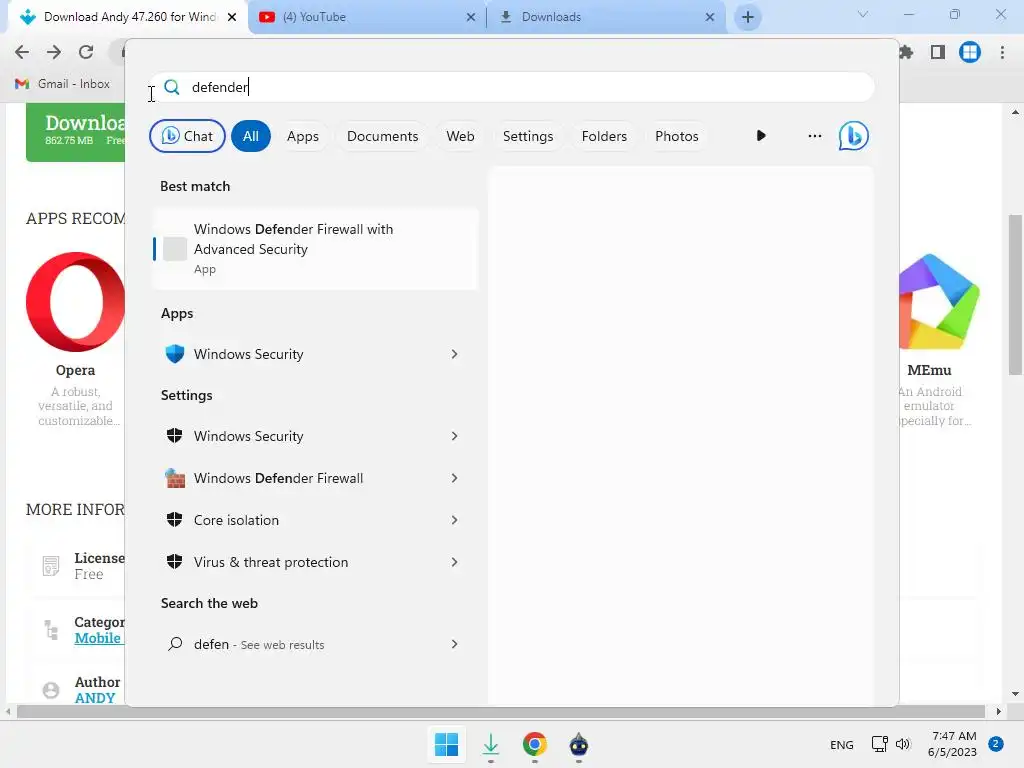
Task: Select the Documents filter
Action: click(x=383, y=136)
